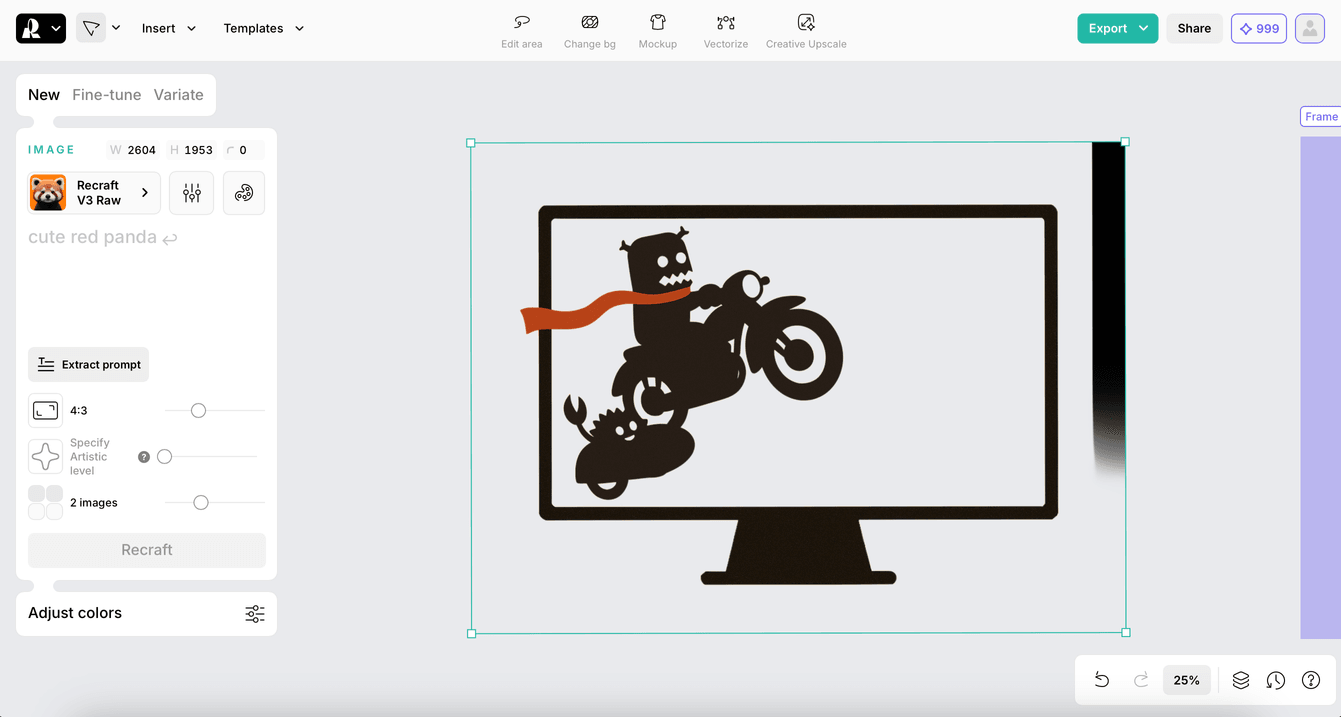Open the history clock icon
Image resolution: width=1341 pixels, height=717 pixels.
click(x=1275, y=680)
